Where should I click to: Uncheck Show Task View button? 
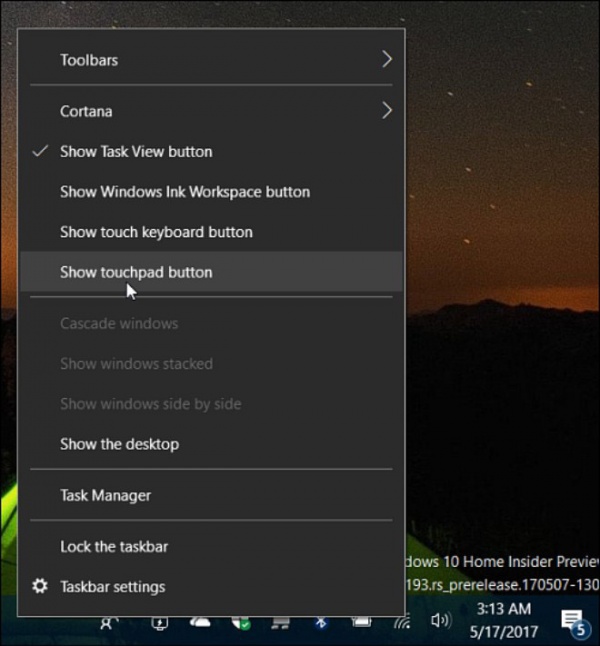pyautogui.click(x=211, y=152)
